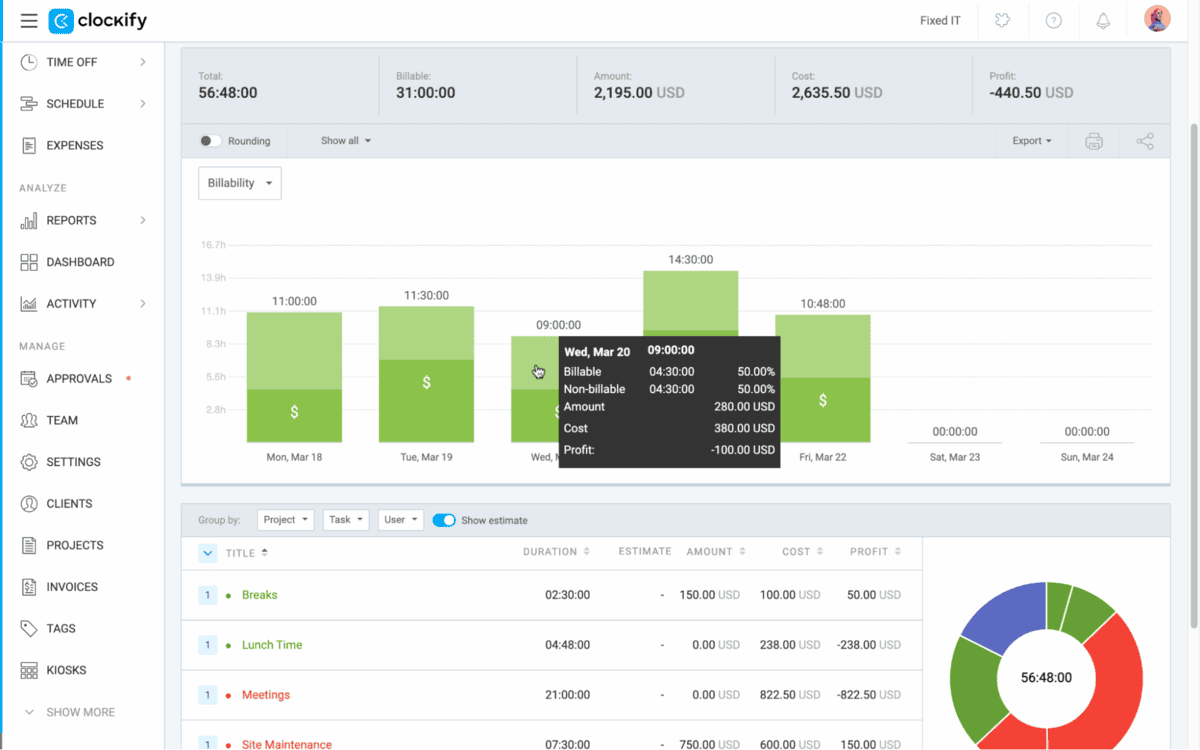Open the Meetings project link
The width and height of the screenshot is (1200, 750).
click(x=266, y=695)
